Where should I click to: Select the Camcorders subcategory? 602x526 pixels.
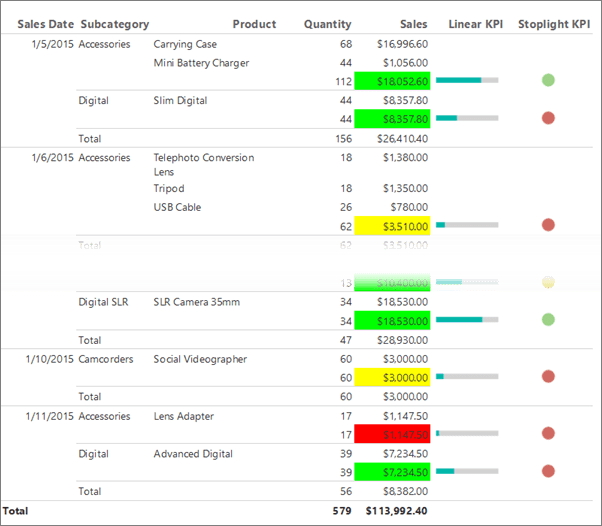pos(106,359)
